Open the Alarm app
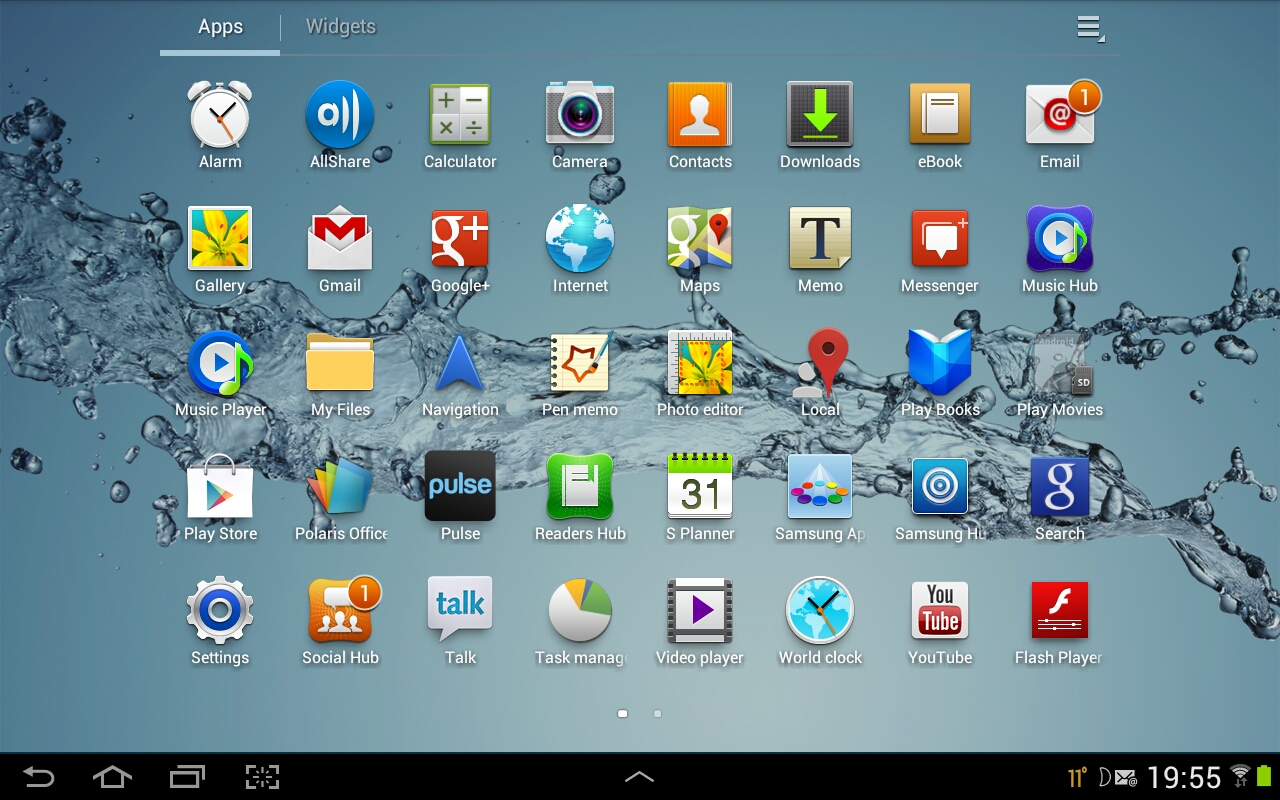 (220, 117)
